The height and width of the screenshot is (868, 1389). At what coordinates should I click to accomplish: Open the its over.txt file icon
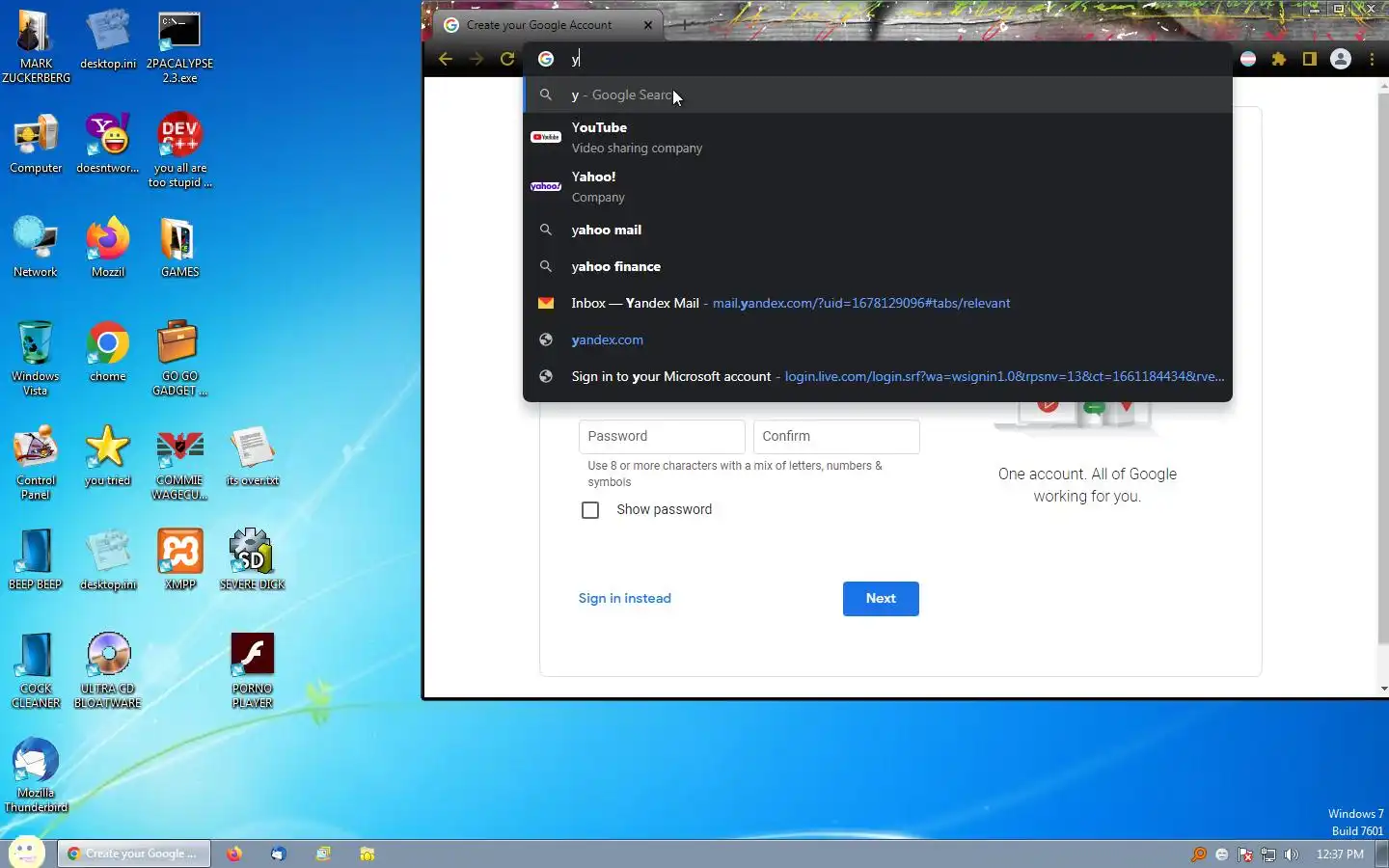coord(252,457)
